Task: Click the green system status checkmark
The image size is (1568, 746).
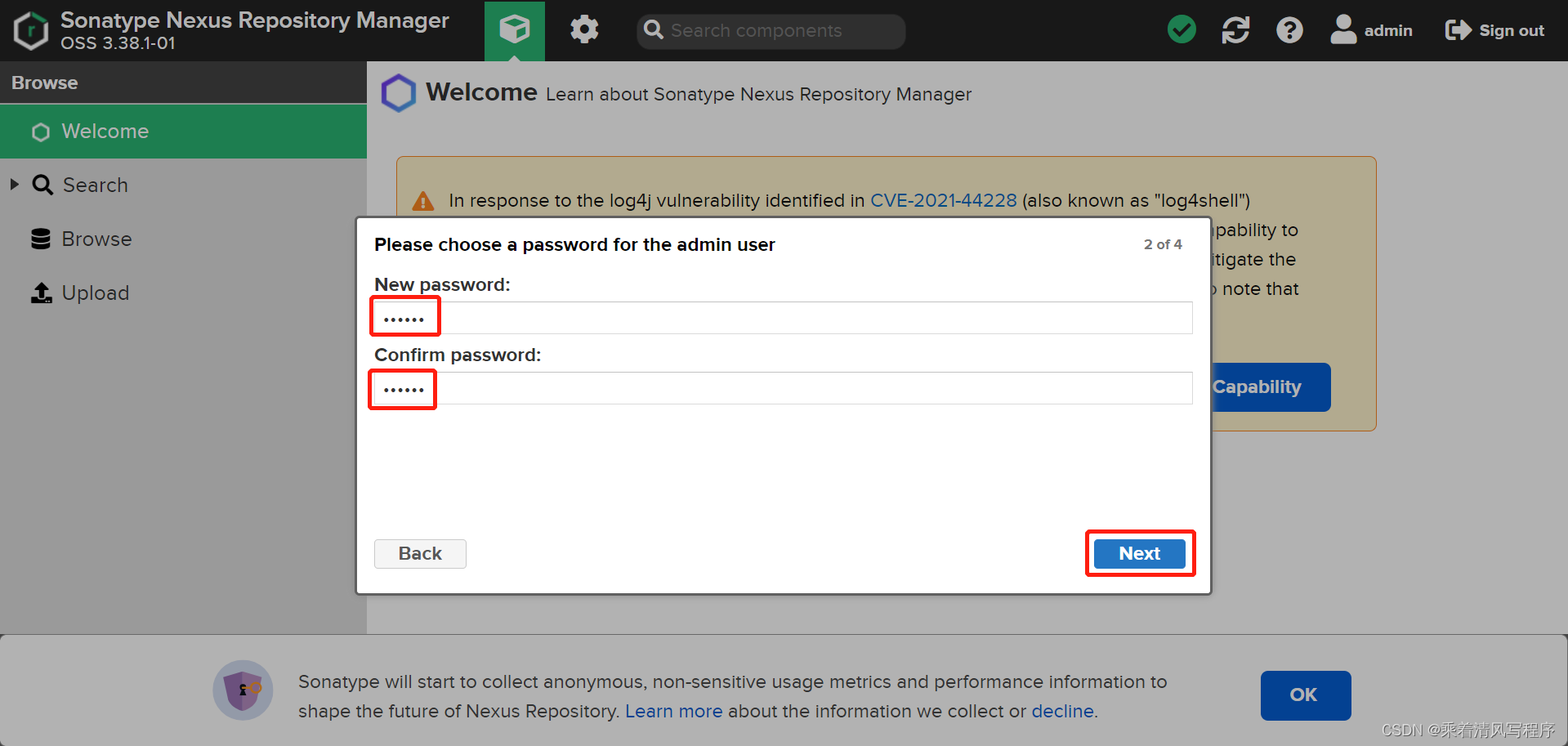Action: tap(1182, 30)
